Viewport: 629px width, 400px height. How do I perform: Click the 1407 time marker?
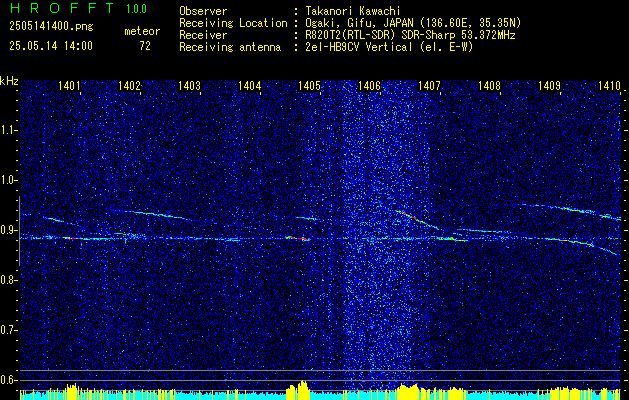pyautogui.click(x=429, y=85)
